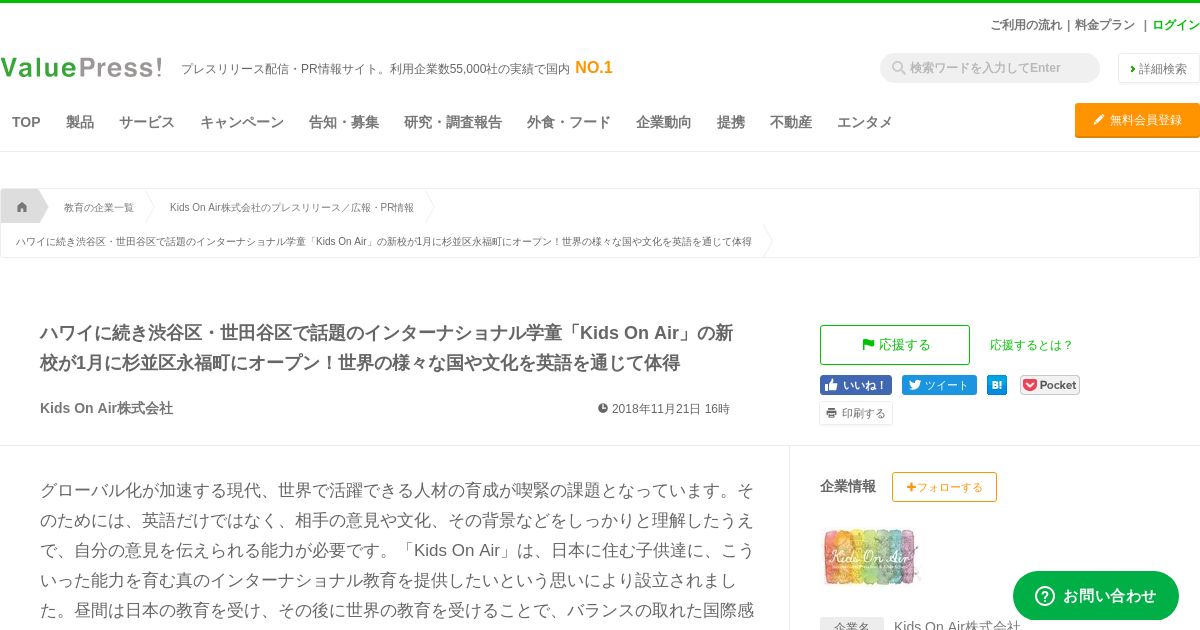Click the home icon in breadcrumb

click(x=22, y=207)
